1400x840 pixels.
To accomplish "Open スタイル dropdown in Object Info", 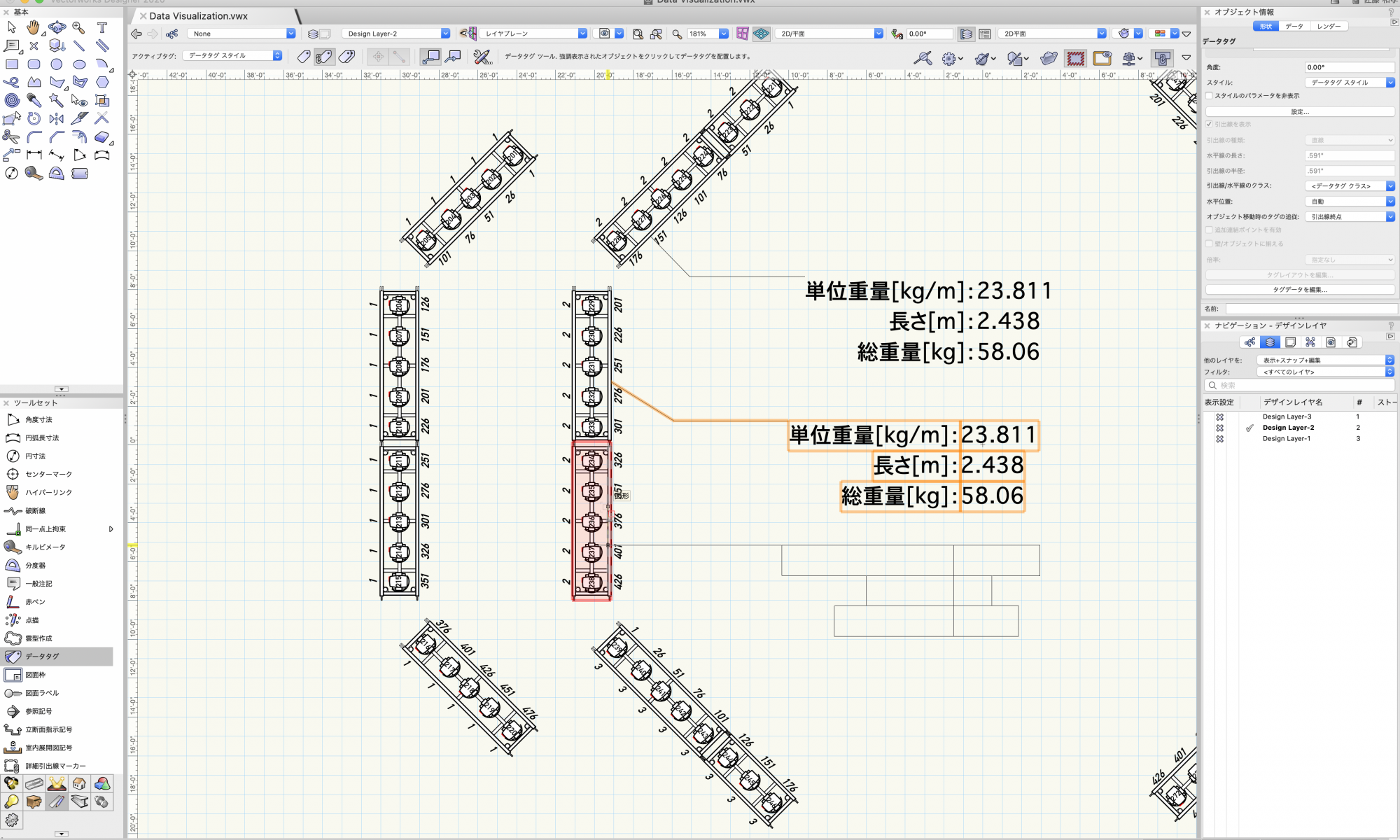I will pos(1350,83).
